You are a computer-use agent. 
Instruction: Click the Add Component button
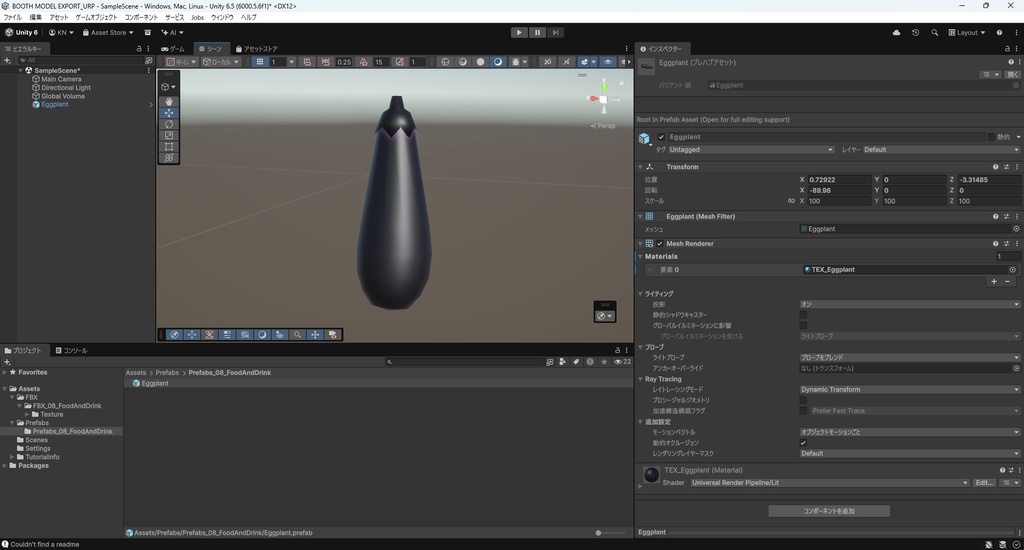[829, 511]
